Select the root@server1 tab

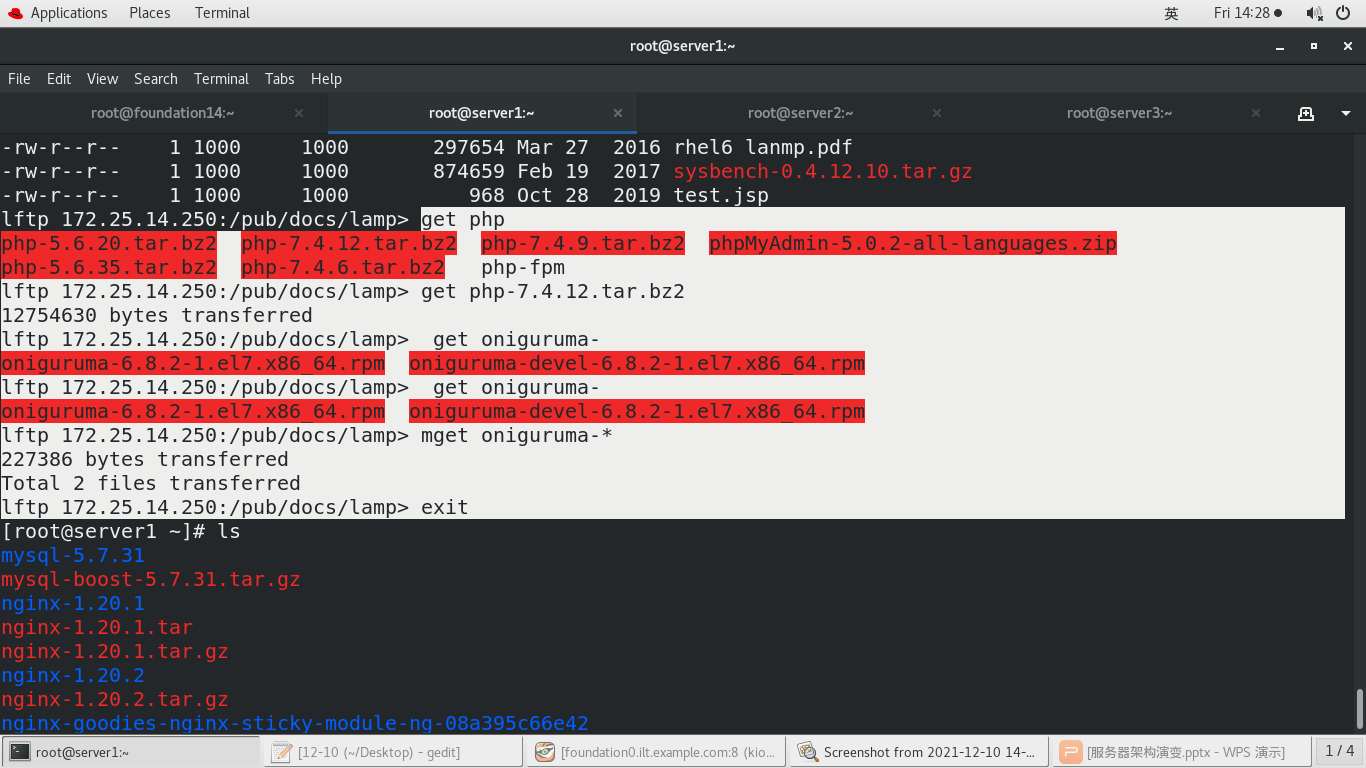pos(482,113)
